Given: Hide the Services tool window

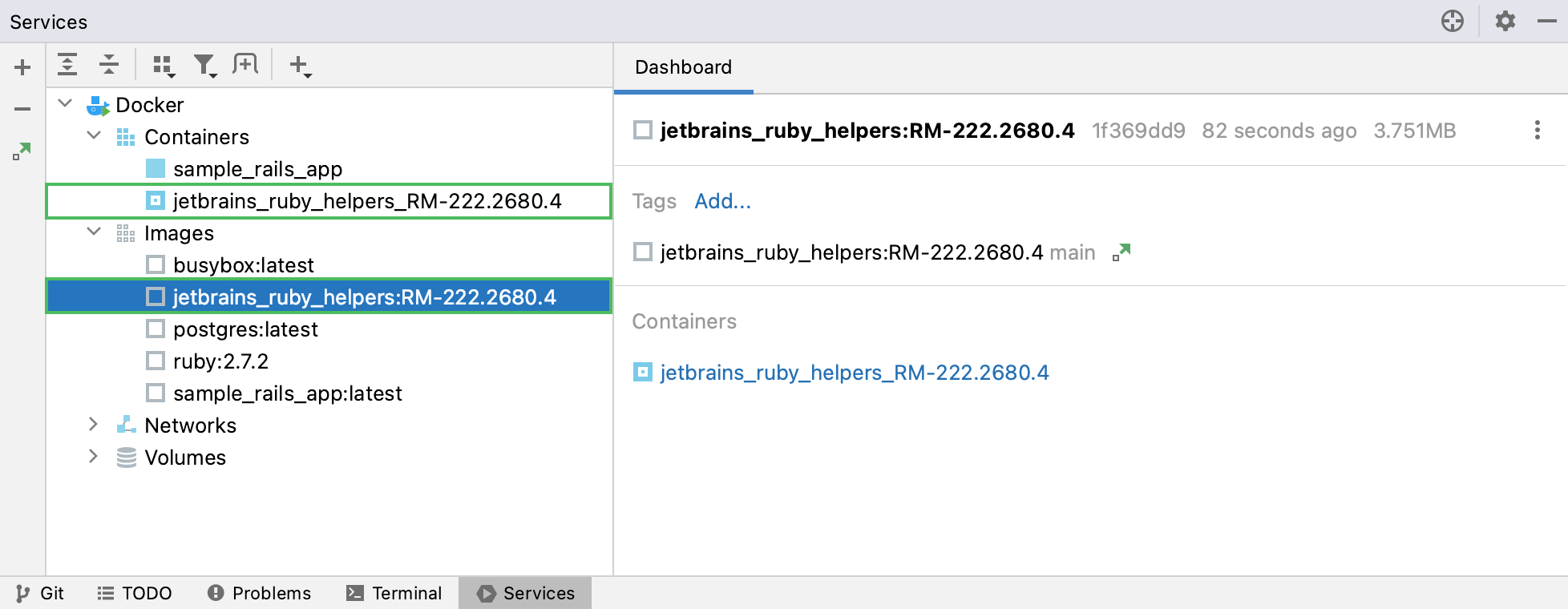Looking at the screenshot, I should coord(1547,21).
